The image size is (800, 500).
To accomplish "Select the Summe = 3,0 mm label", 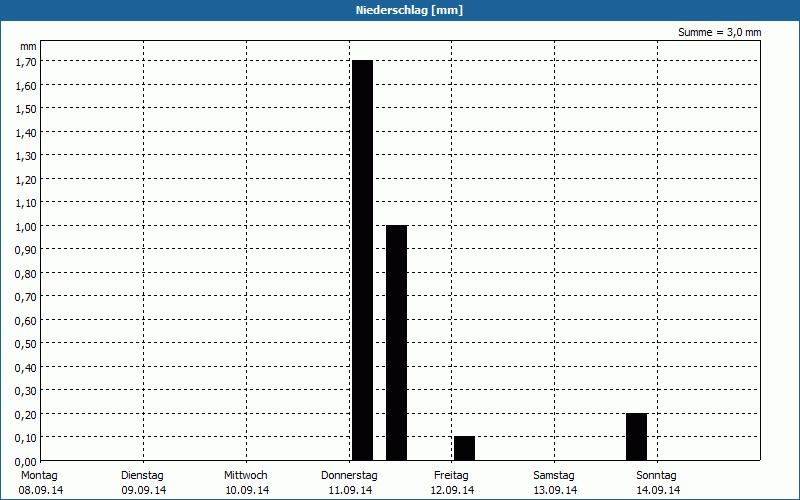I will (719, 32).
